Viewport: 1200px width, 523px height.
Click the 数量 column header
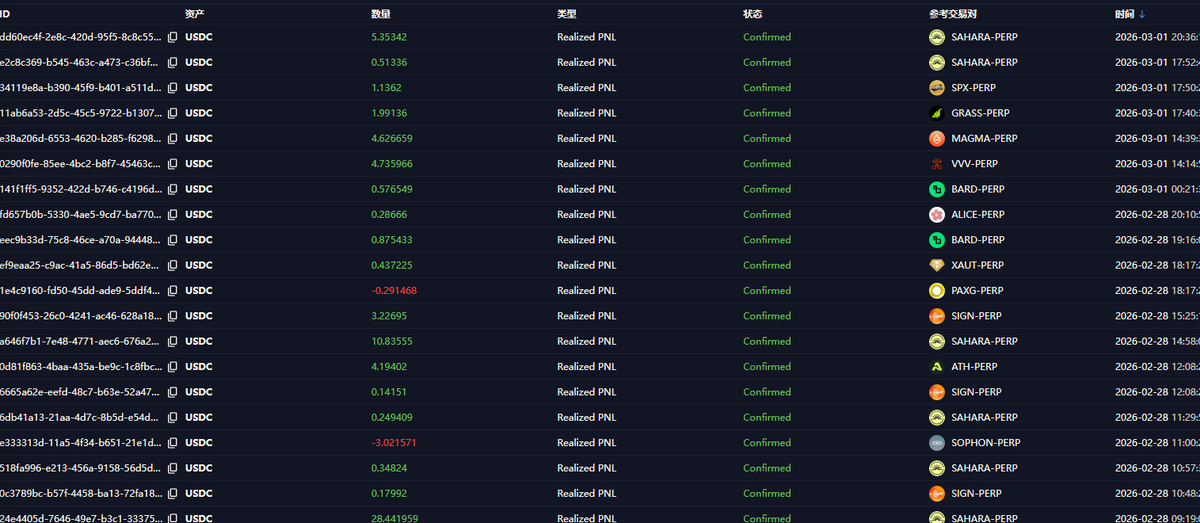[x=381, y=14]
